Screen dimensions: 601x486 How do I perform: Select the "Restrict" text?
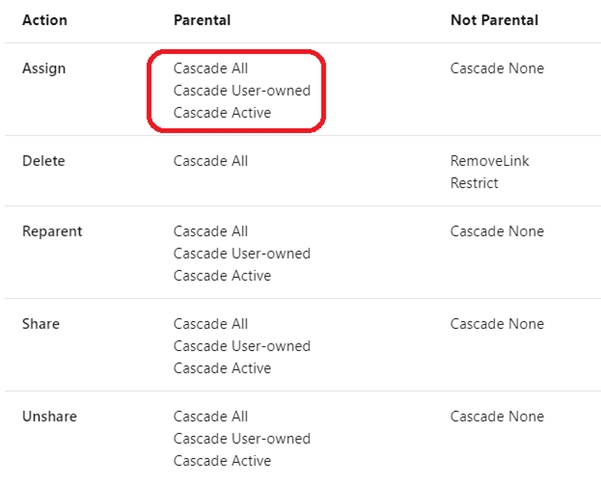(474, 183)
